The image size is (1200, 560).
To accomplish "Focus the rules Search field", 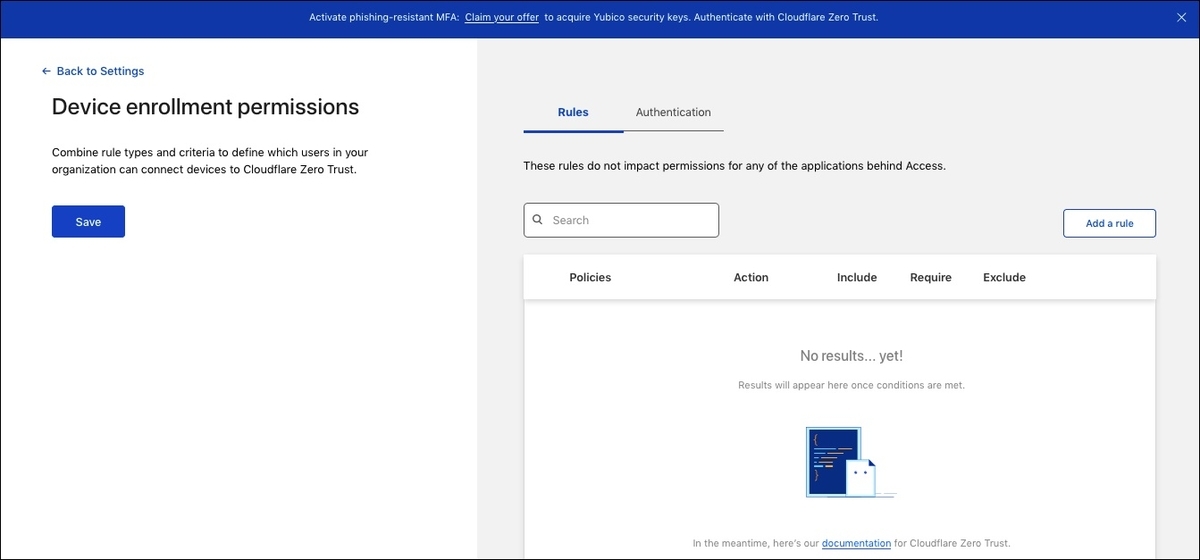I will tap(621, 220).
